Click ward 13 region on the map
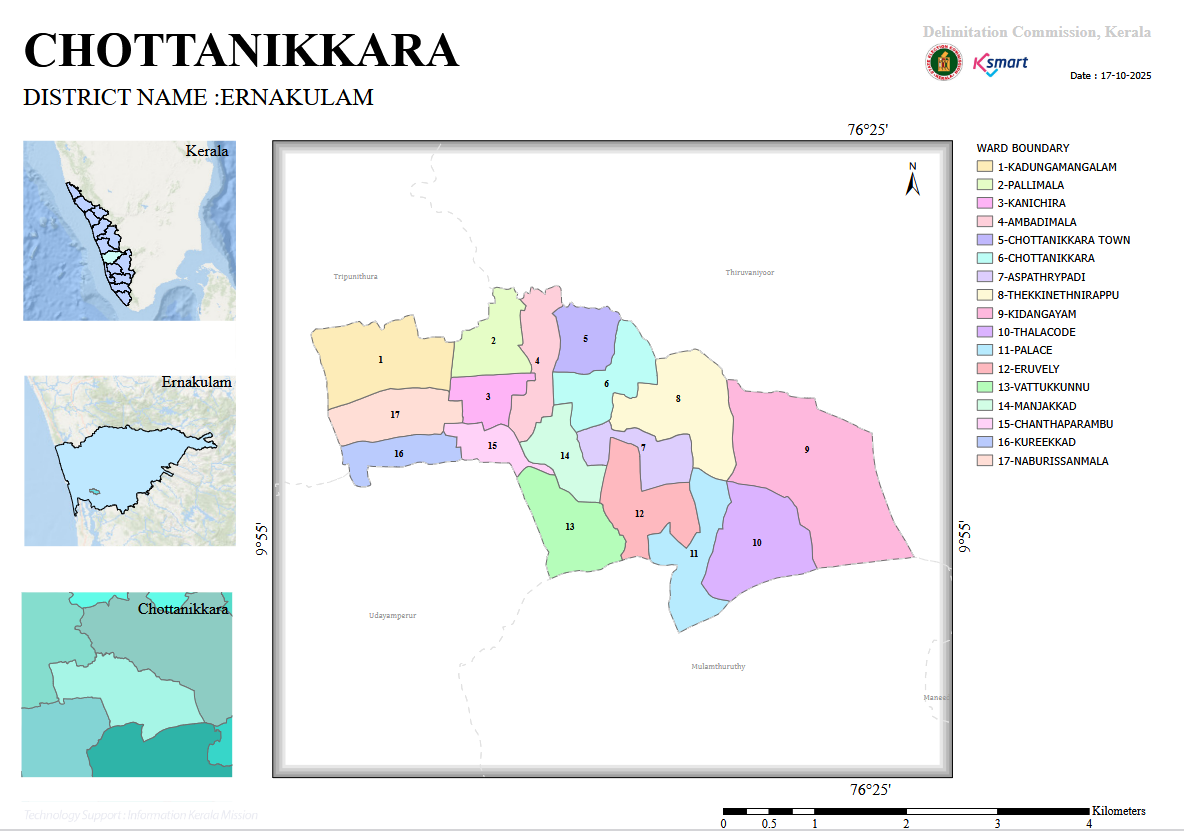 [x=570, y=527]
